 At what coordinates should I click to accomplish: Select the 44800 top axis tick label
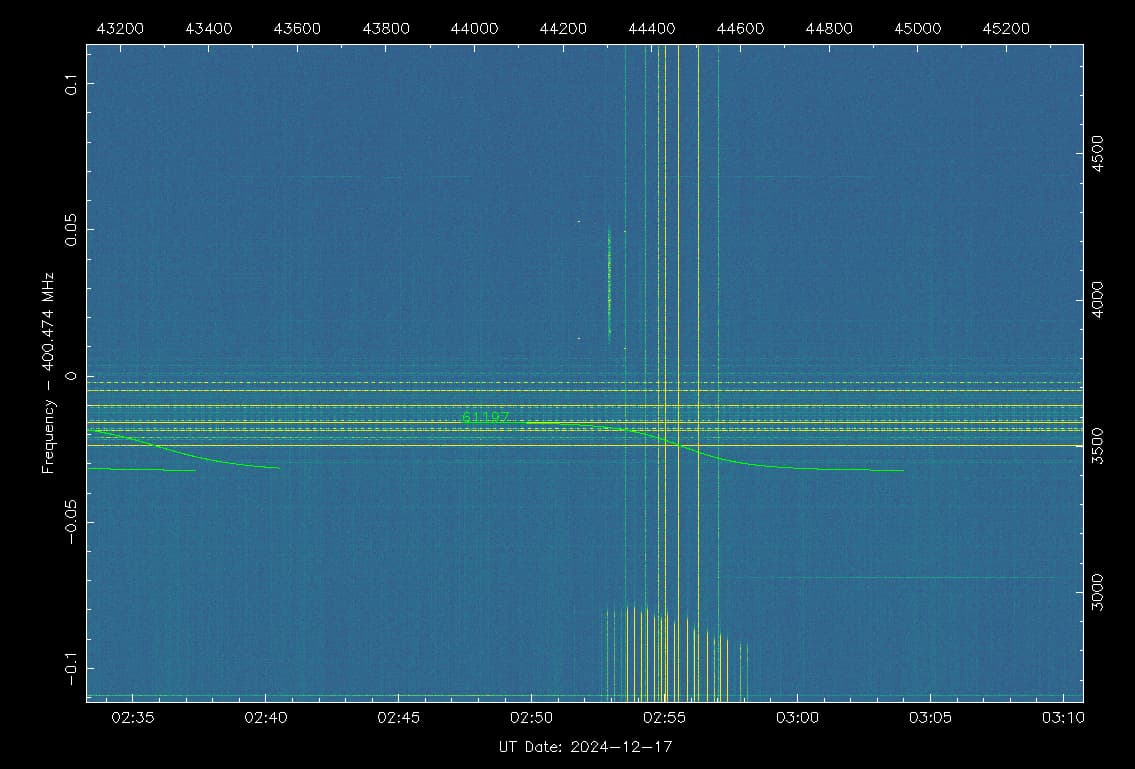coord(829,28)
